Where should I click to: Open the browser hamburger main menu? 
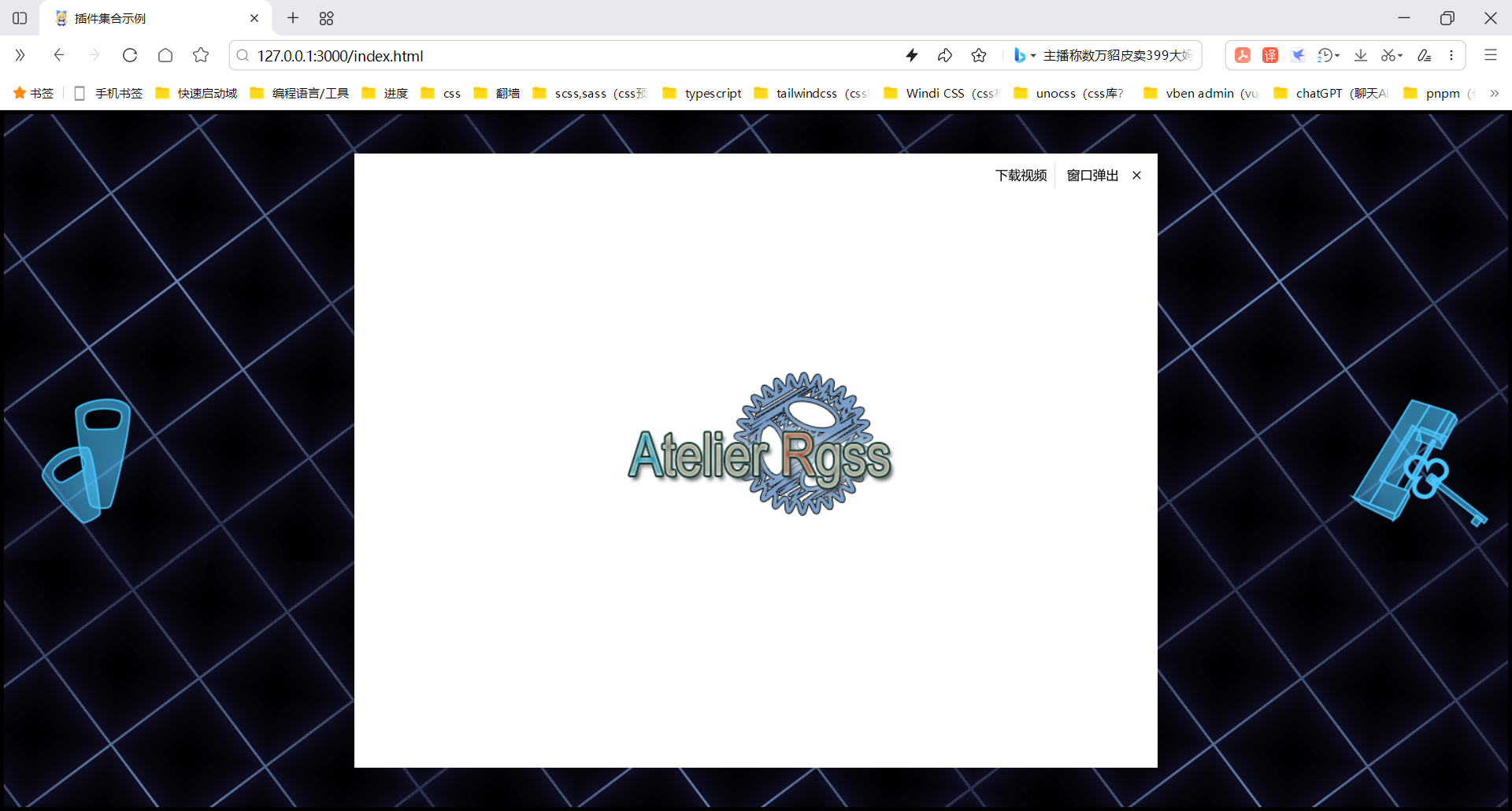coord(1490,55)
